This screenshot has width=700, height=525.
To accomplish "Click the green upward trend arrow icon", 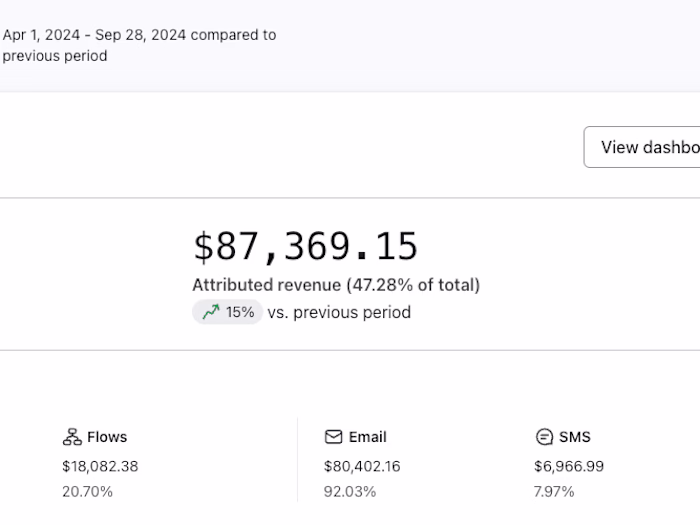I will (210, 312).
